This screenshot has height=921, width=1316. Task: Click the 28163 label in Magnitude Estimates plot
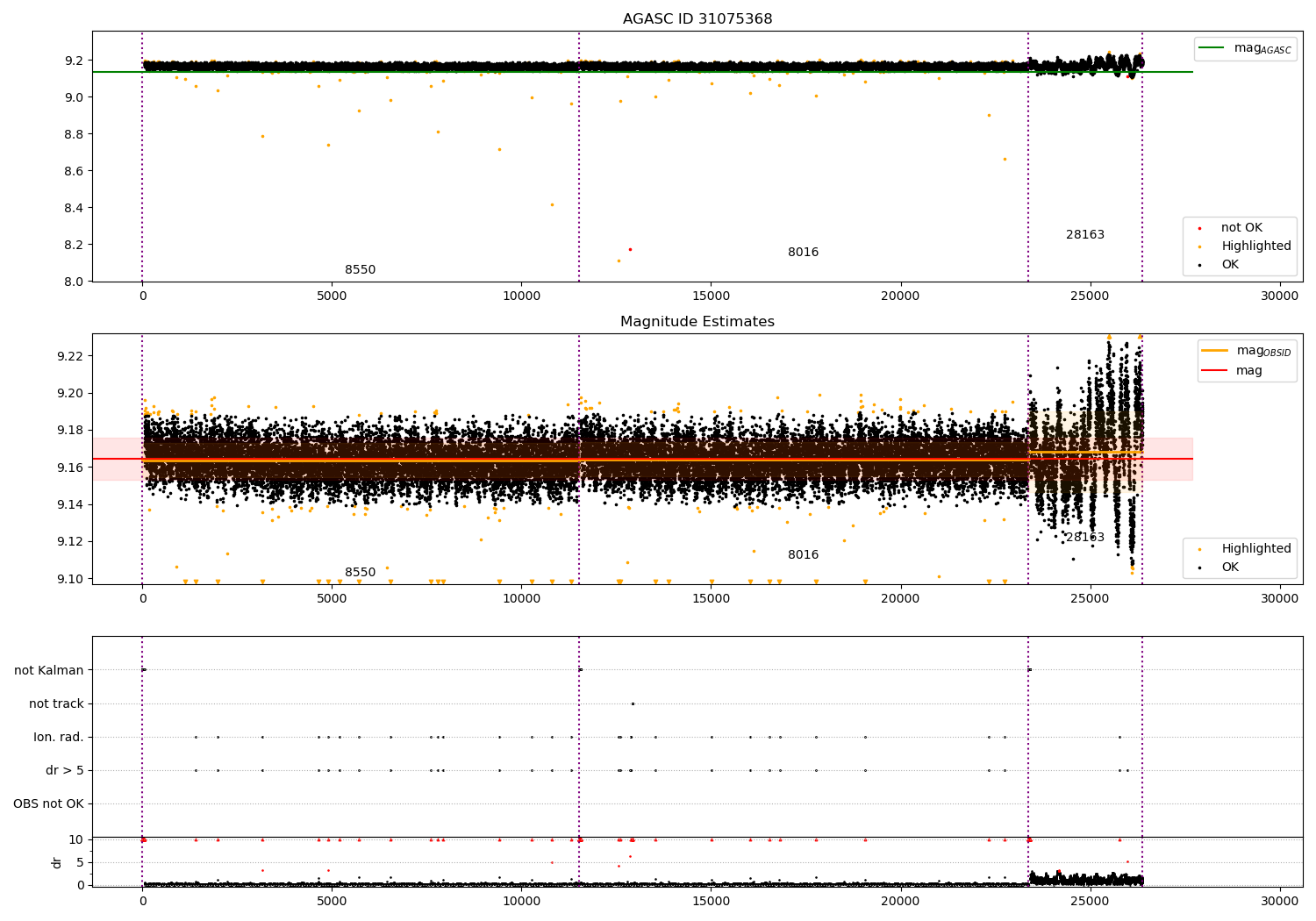pos(1085,538)
